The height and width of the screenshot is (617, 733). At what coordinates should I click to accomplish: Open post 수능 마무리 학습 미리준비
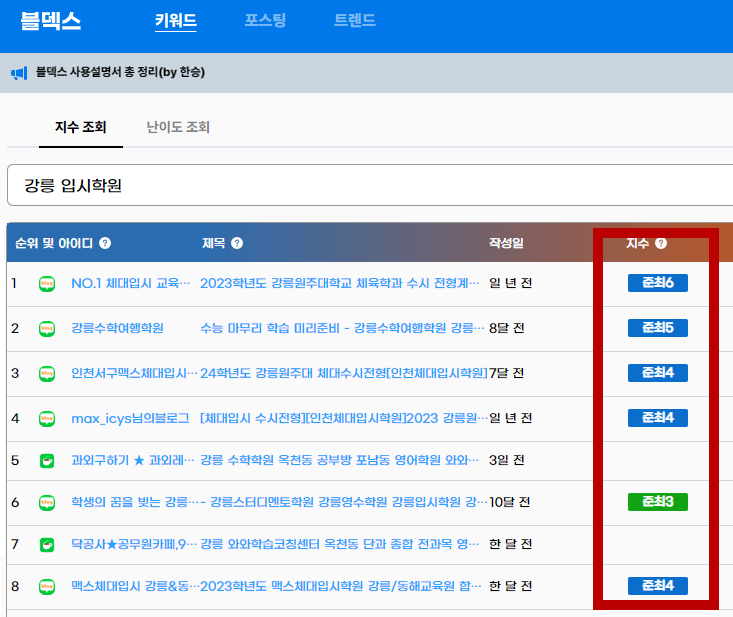point(342,328)
